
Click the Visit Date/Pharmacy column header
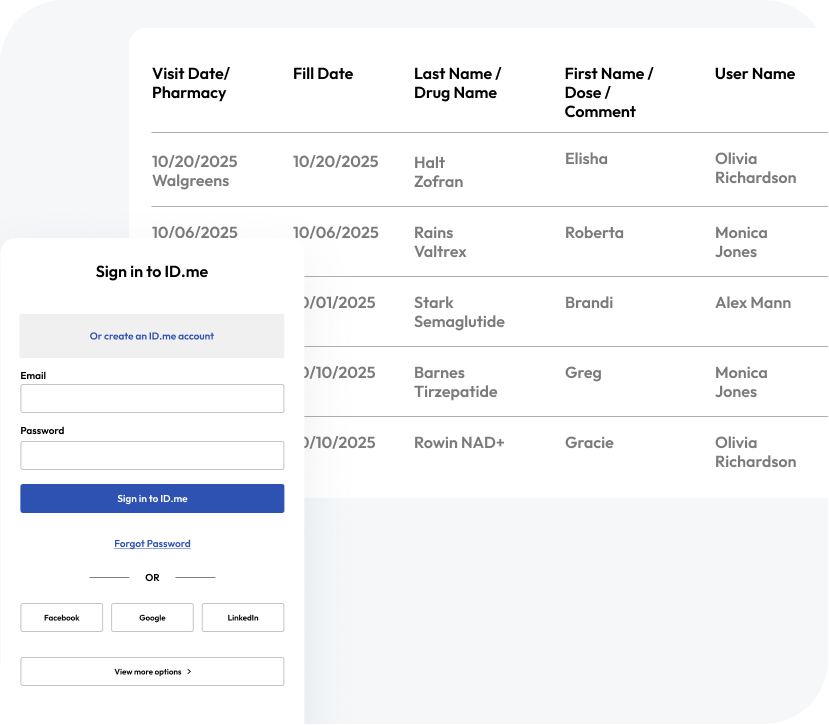[x=191, y=83]
